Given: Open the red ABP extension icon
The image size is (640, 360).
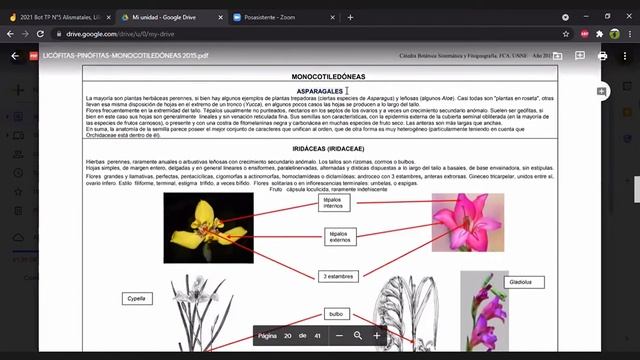Looking at the screenshot, I should 584,34.
